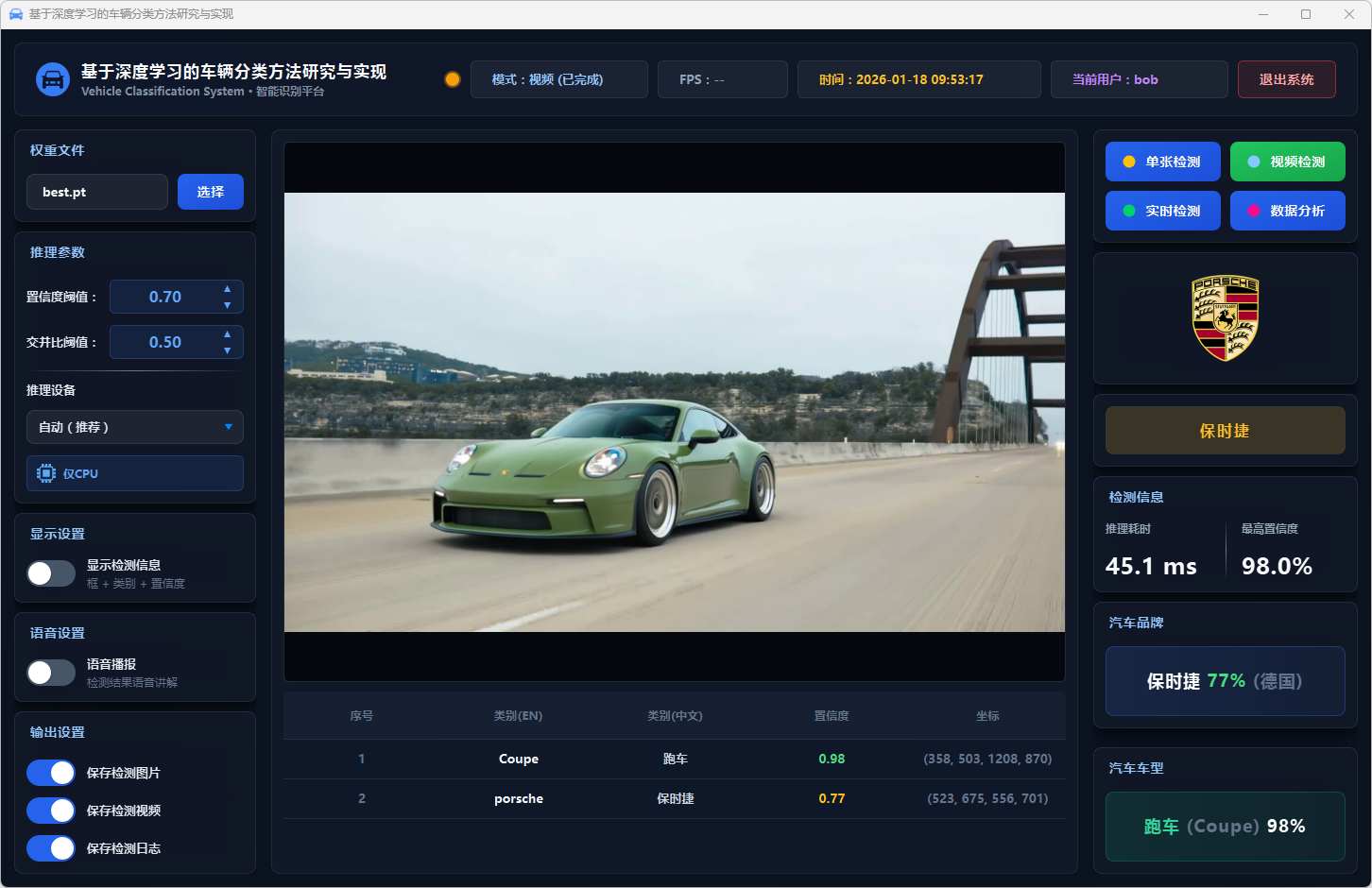The height and width of the screenshot is (888, 1372).
Task: Click the CPU chip icon beside 仅CPU
Action: (x=46, y=473)
